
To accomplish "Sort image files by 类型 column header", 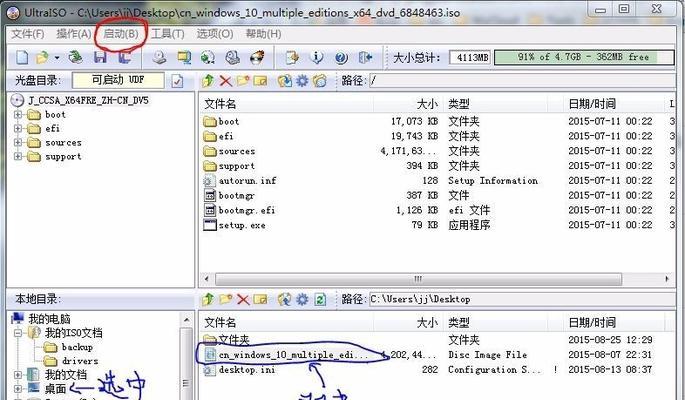I will tap(495, 104).
